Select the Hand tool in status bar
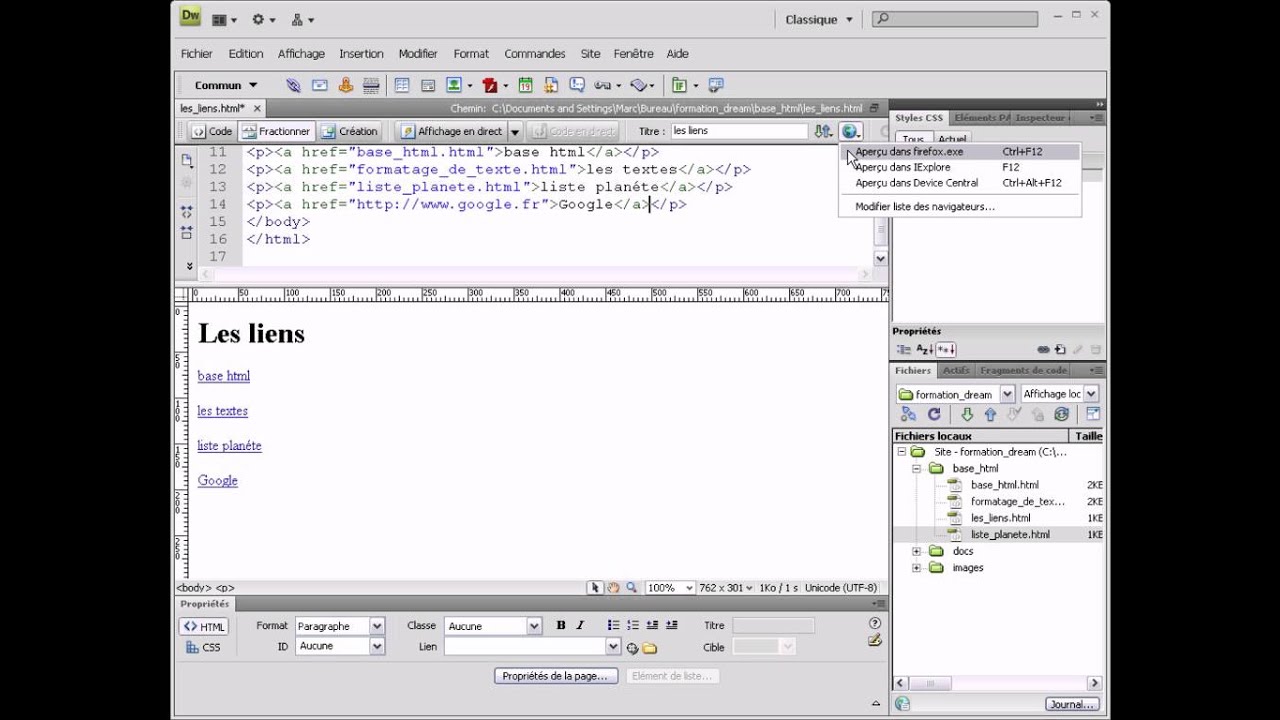Viewport: 1280px width, 720px height. coord(613,588)
